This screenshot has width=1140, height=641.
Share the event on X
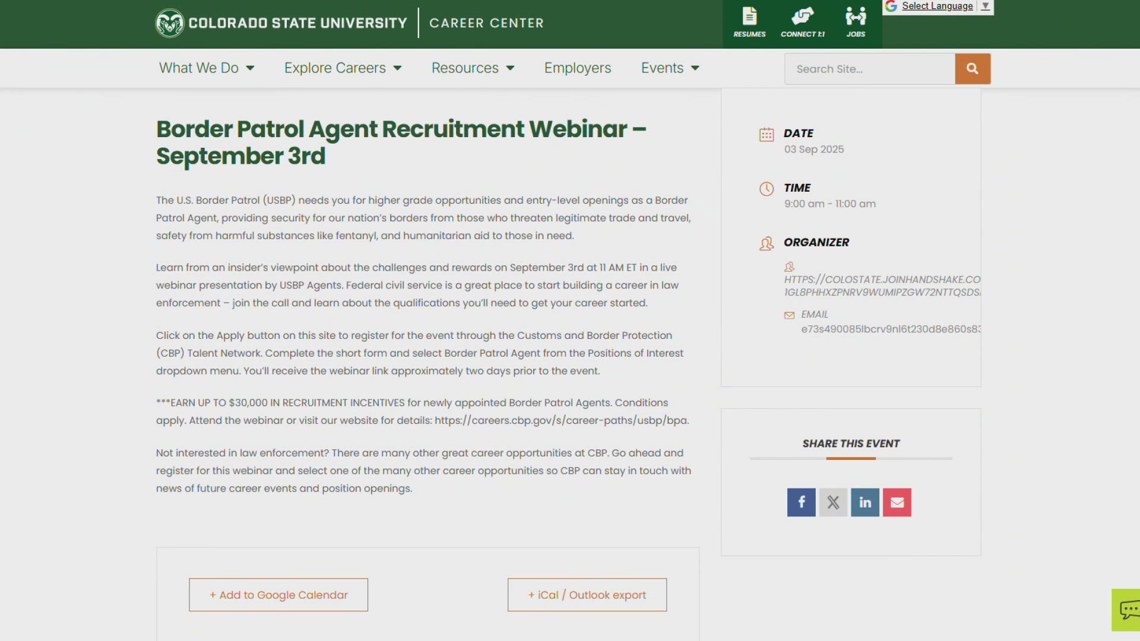(x=832, y=502)
